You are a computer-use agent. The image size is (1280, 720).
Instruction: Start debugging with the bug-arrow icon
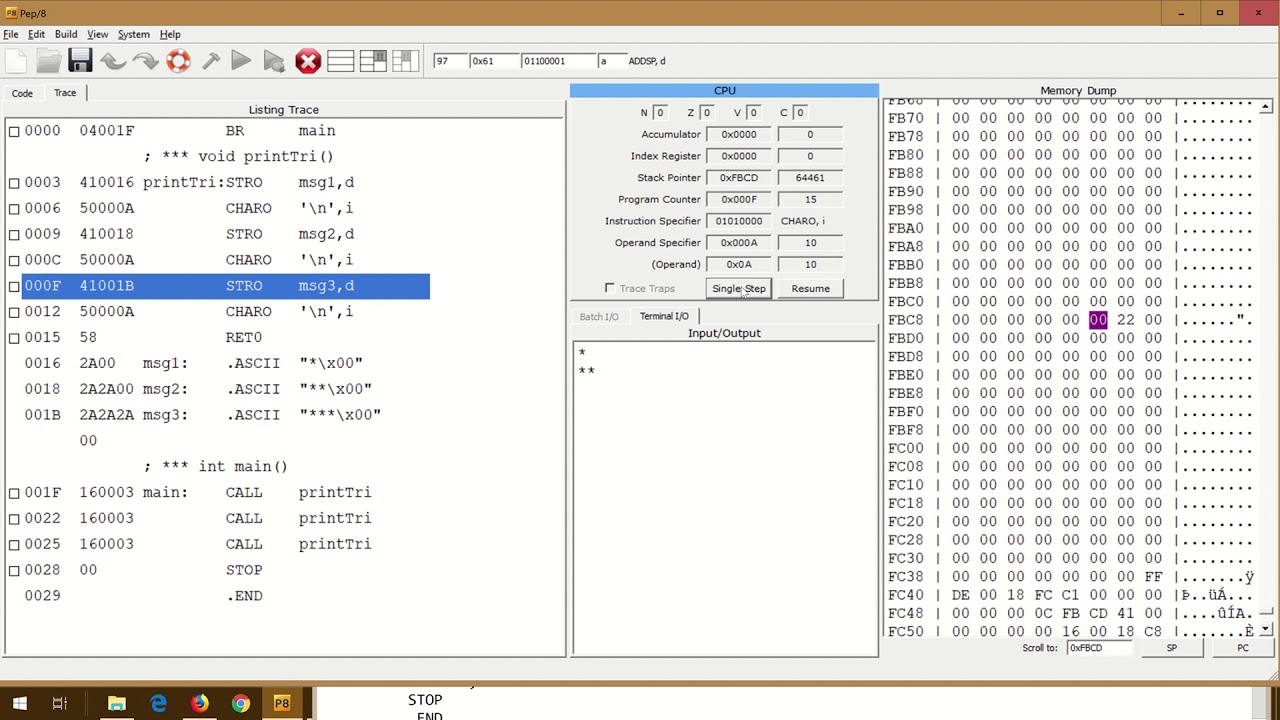(274, 61)
